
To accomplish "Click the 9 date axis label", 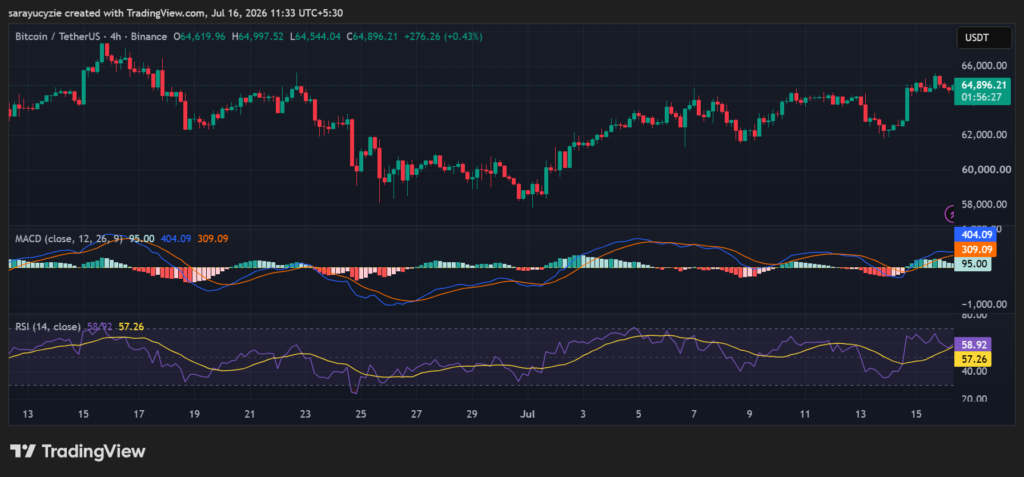I will pos(750,414).
